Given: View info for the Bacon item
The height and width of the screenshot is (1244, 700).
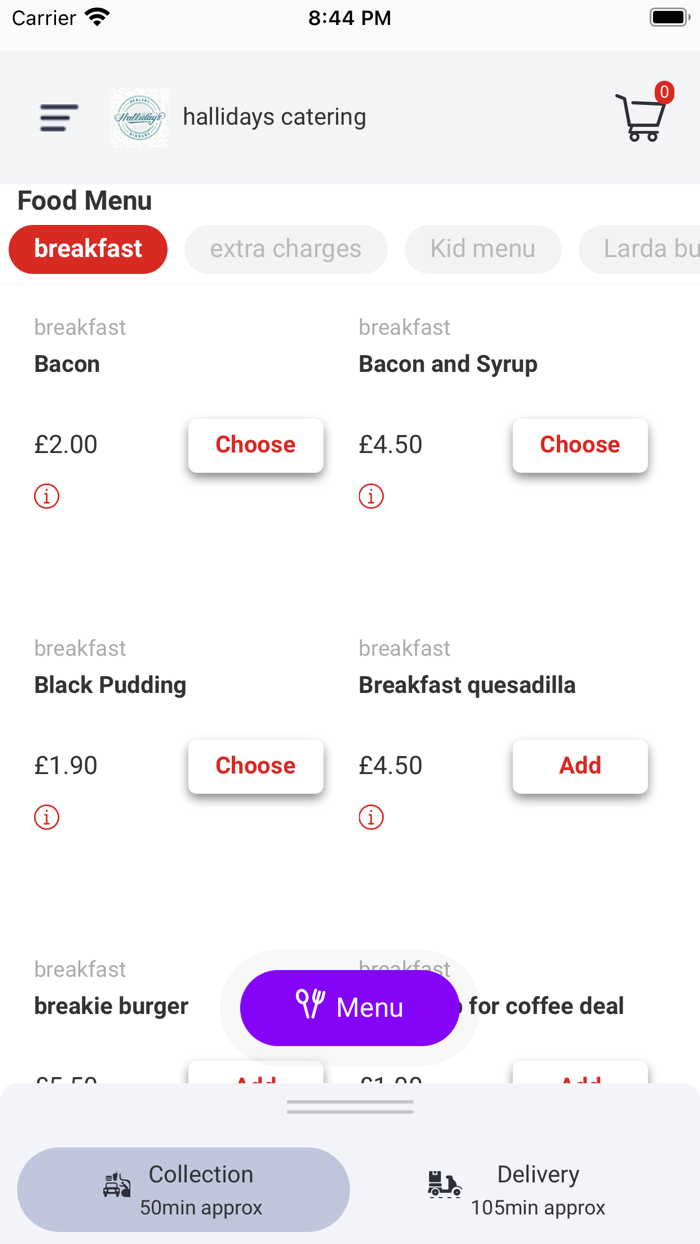Looking at the screenshot, I should 46,495.
